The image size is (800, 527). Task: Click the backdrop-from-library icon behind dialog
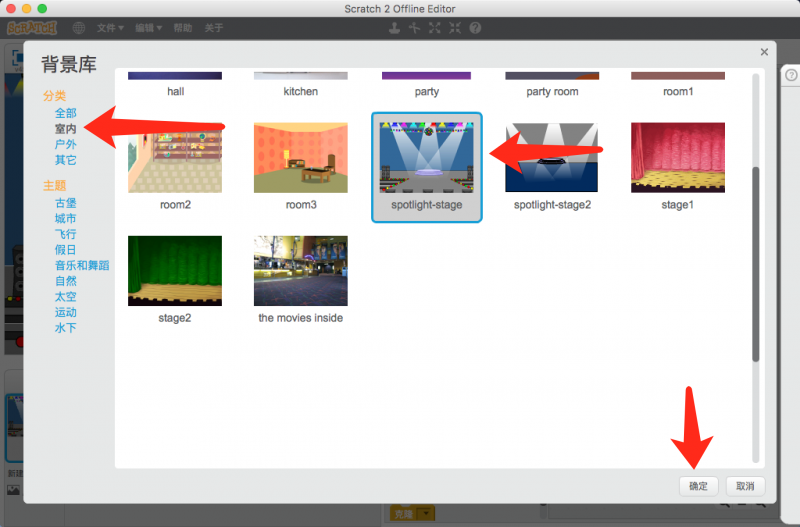[13, 490]
